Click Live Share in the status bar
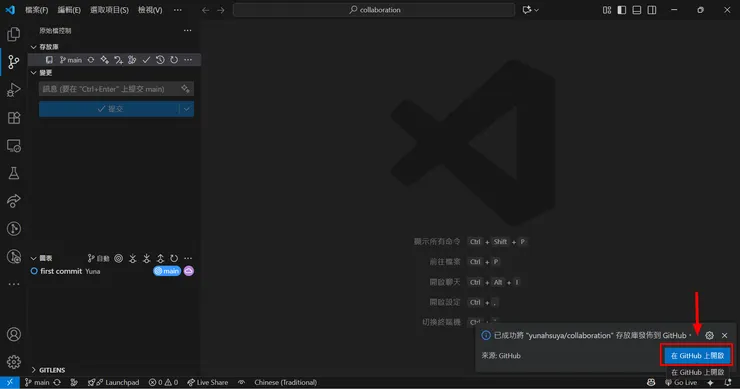The width and height of the screenshot is (740, 389). click(208, 382)
